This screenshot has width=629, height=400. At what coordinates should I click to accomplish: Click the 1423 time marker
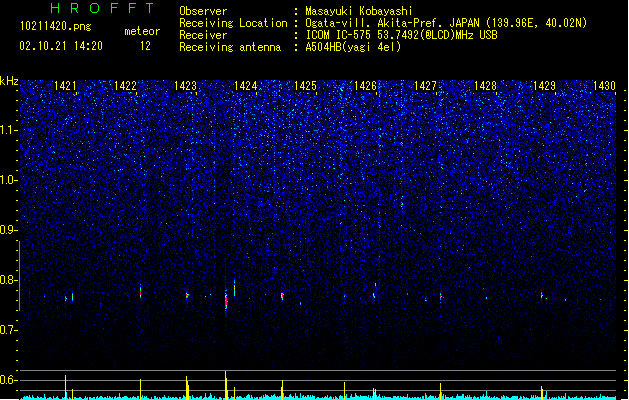[x=185, y=86]
